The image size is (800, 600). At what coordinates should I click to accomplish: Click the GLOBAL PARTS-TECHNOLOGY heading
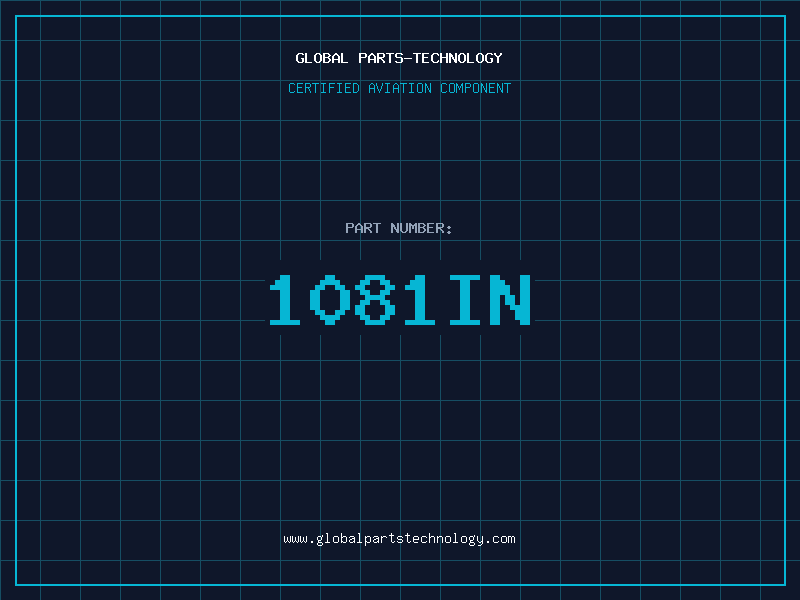399,58
